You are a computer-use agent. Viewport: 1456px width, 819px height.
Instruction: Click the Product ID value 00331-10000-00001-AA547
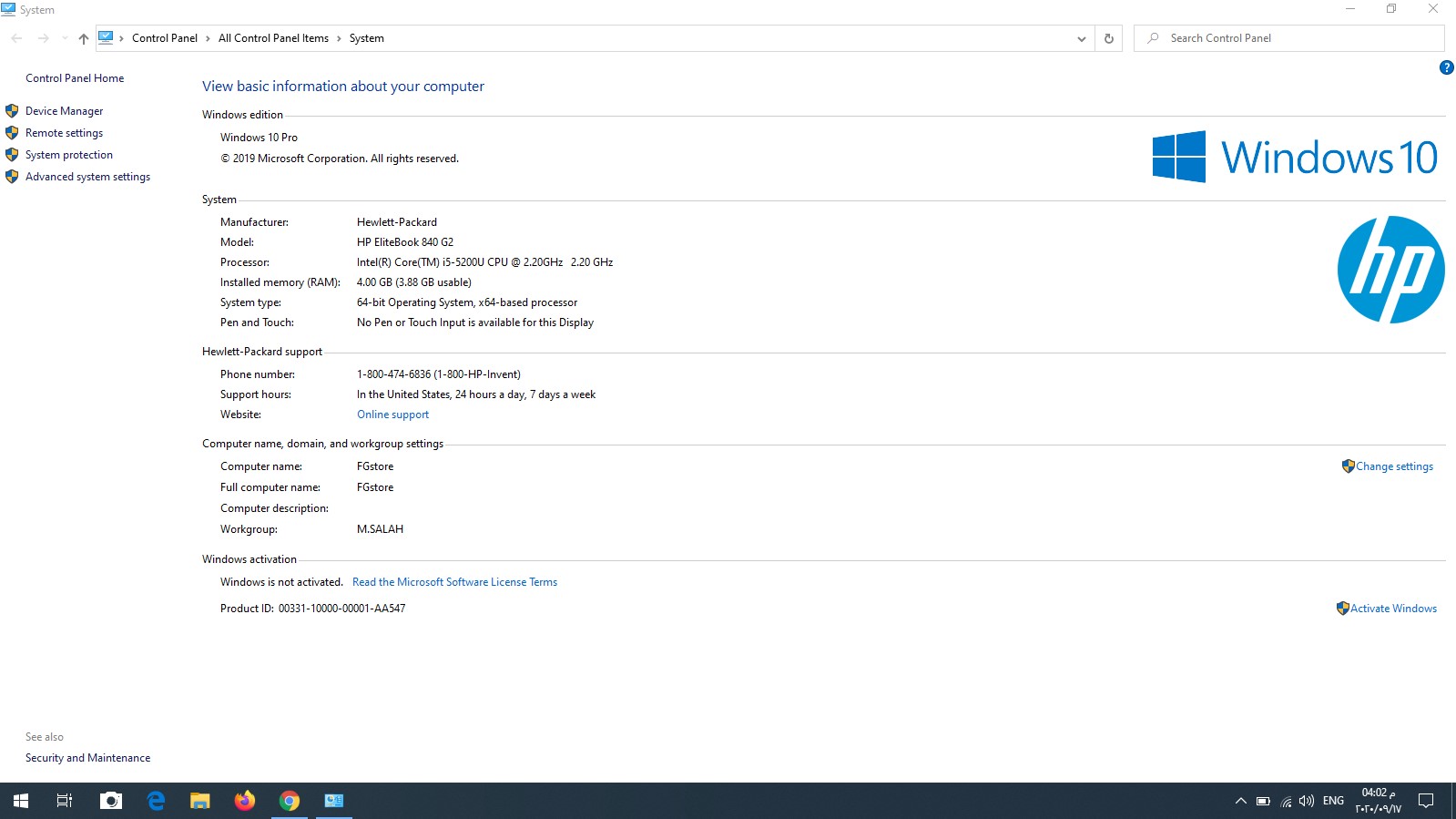tap(341, 609)
